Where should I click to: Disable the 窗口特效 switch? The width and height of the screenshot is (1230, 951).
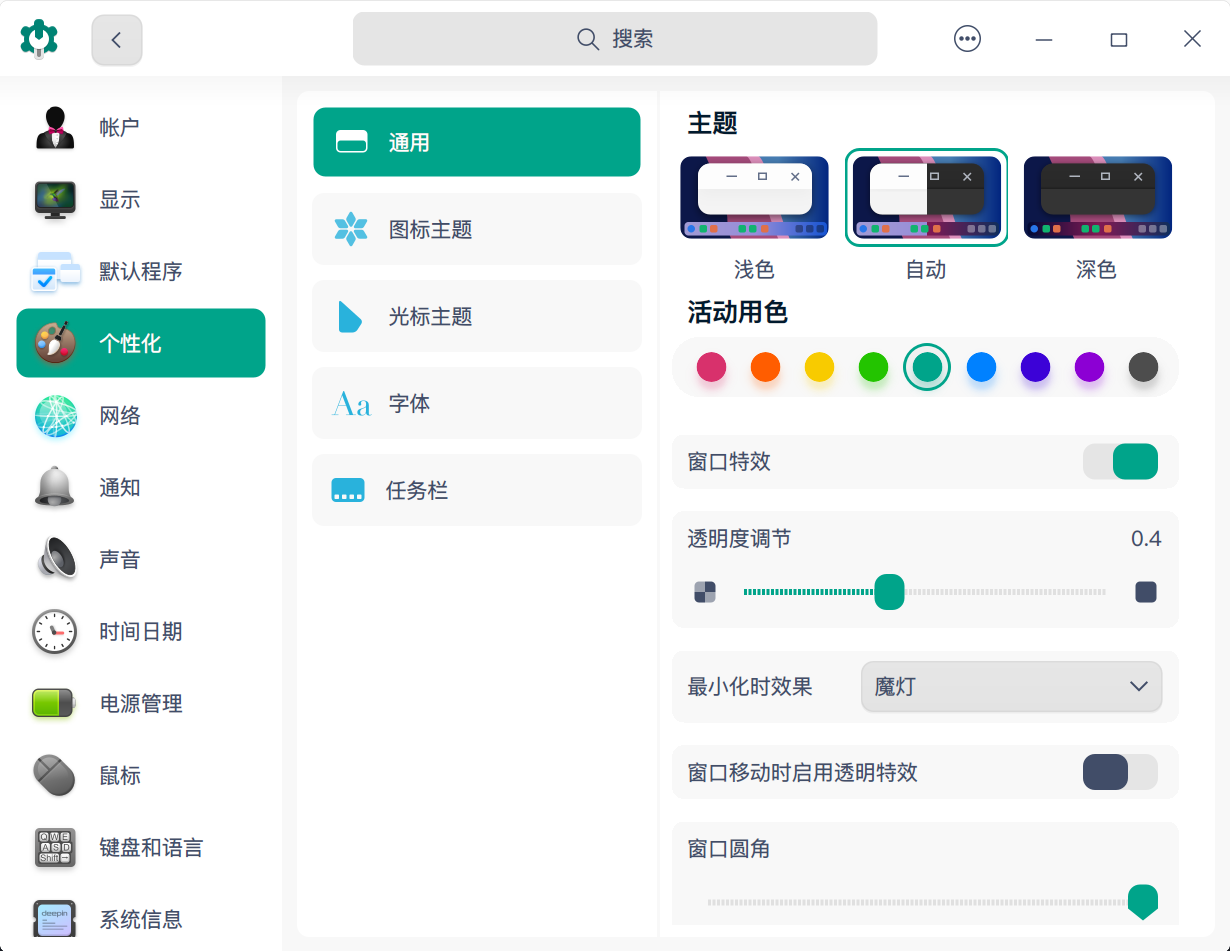[1120, 461]
